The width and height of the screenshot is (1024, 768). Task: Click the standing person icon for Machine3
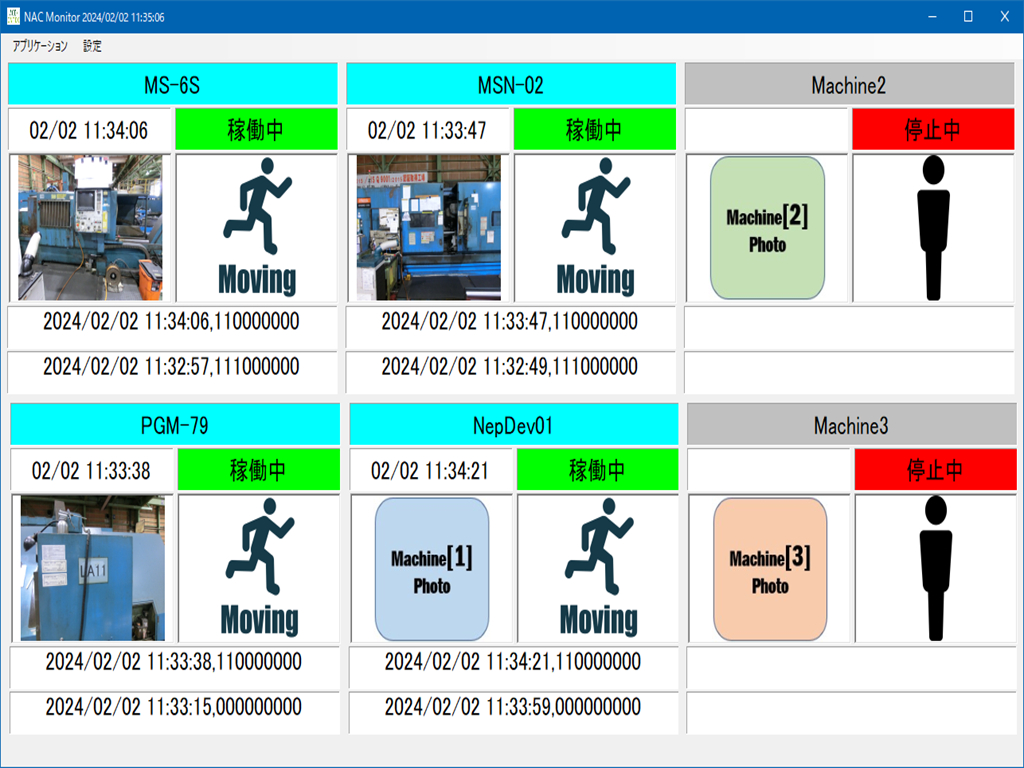[x=936, y=568]
